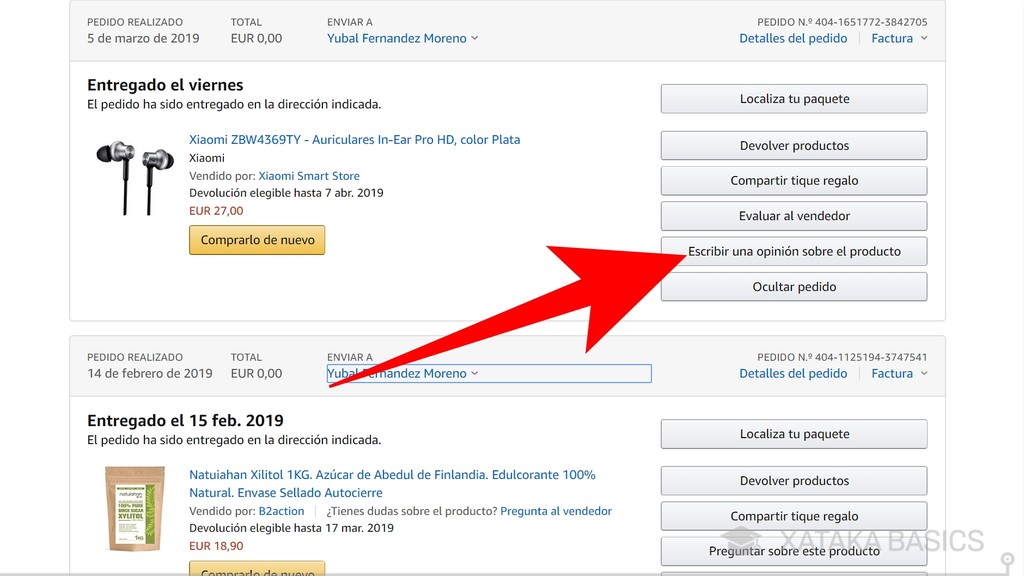Click 'Devolver productos' on the Xylitol order
The height and width of the screenshot is (576, 1024).
pyautogui.click(x=793, y=480)
